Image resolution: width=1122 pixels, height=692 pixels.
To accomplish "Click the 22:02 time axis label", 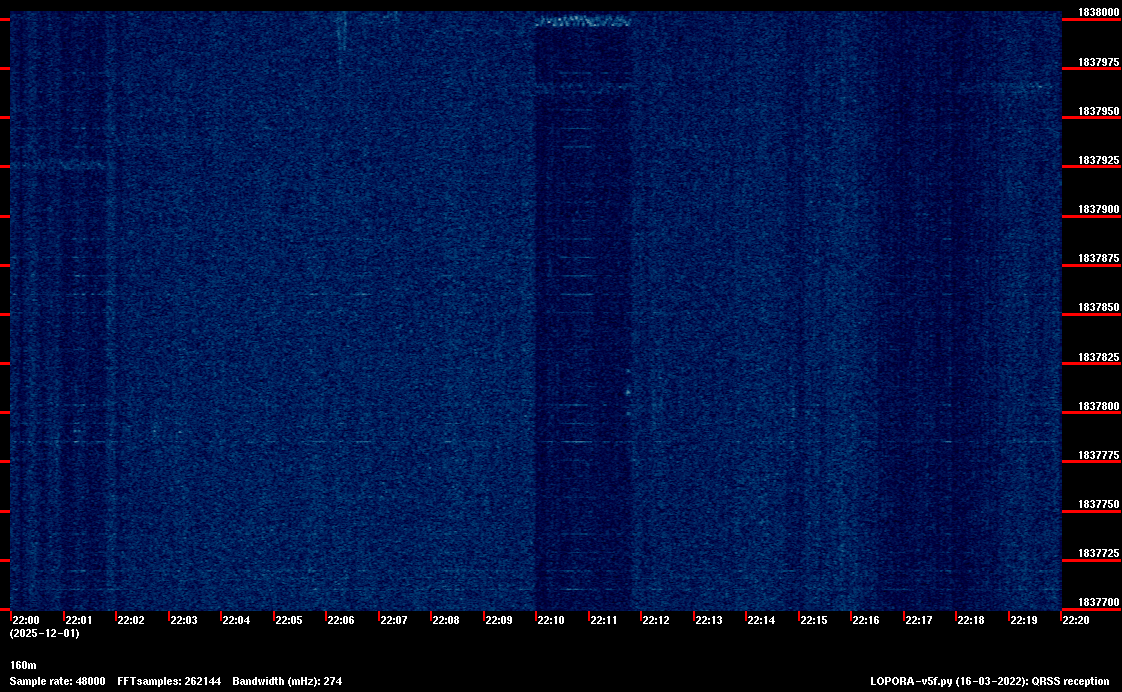I will pos(131,620).
